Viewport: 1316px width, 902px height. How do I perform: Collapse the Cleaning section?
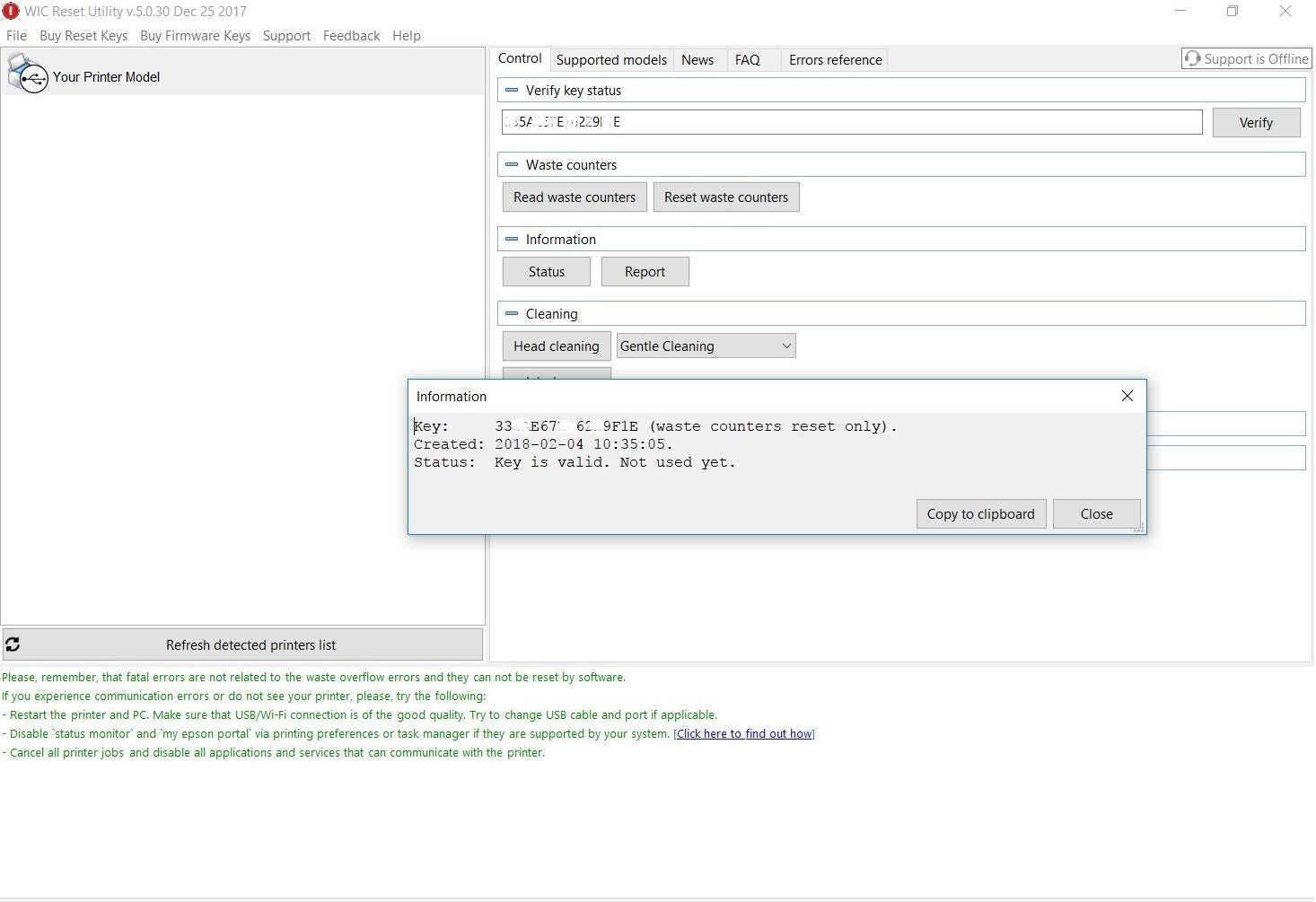click(512, 313)
